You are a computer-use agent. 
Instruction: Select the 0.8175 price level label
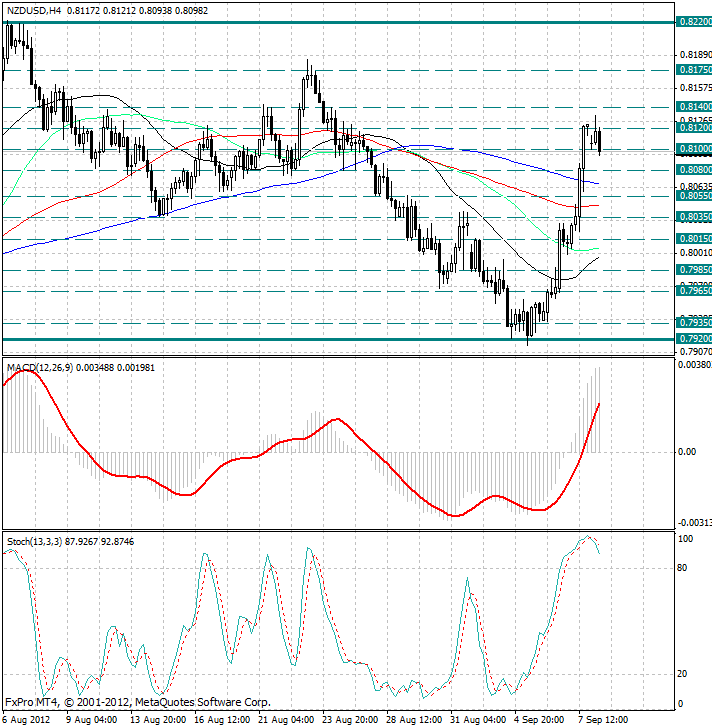[x=694, y=70]
